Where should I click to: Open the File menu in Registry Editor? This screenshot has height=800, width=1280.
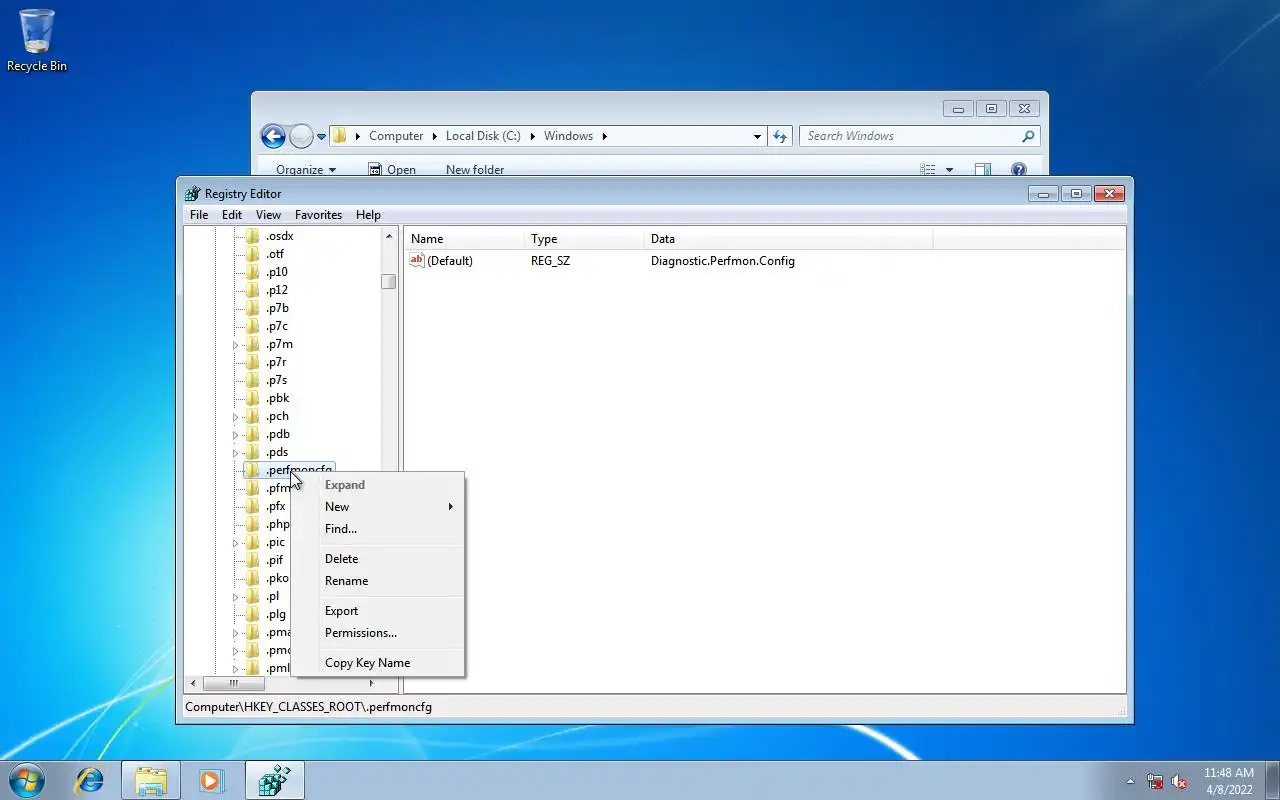pos(199,215)
